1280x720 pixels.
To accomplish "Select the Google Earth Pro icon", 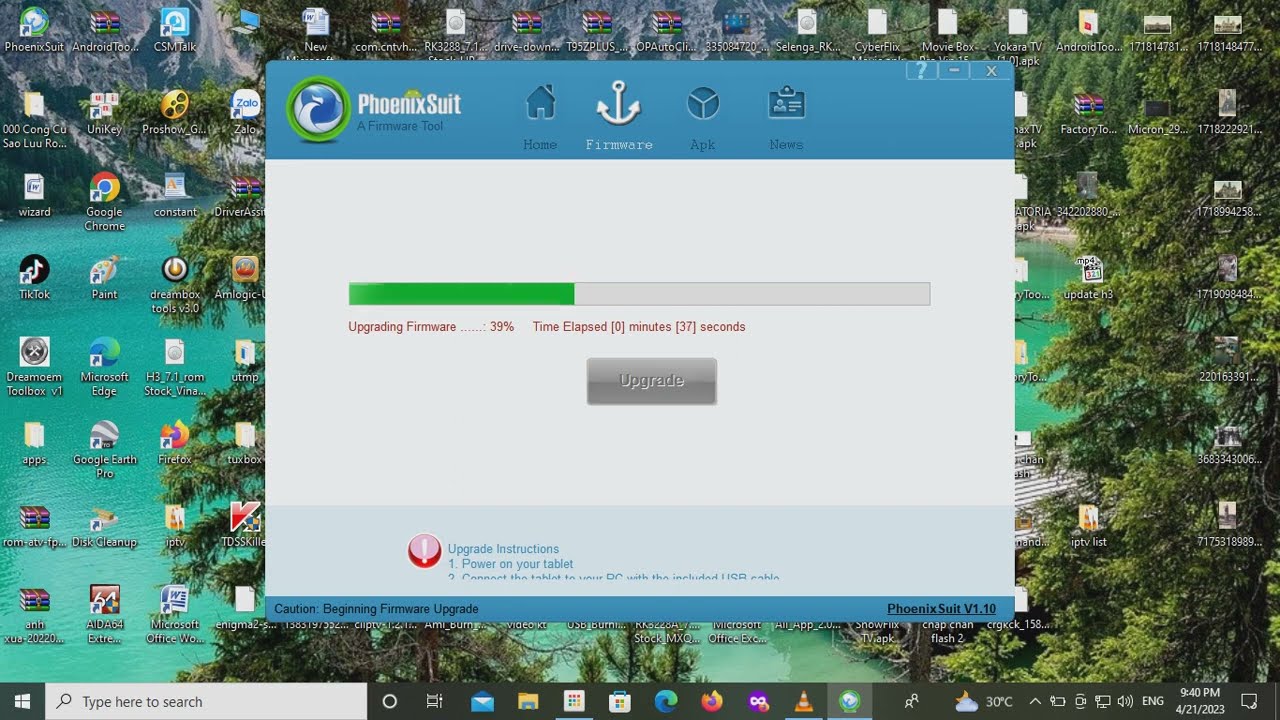I will [x=104, y=450].
